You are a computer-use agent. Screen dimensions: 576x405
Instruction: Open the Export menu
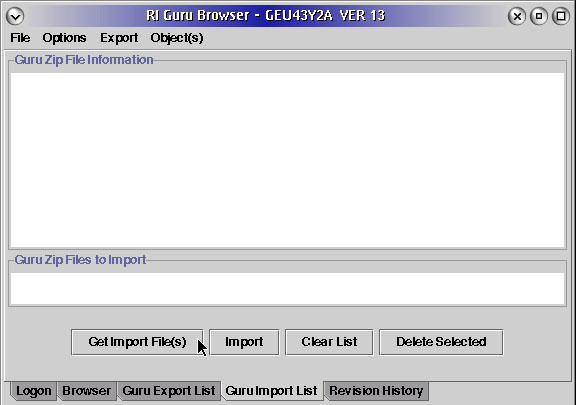[x=119, y=38]
